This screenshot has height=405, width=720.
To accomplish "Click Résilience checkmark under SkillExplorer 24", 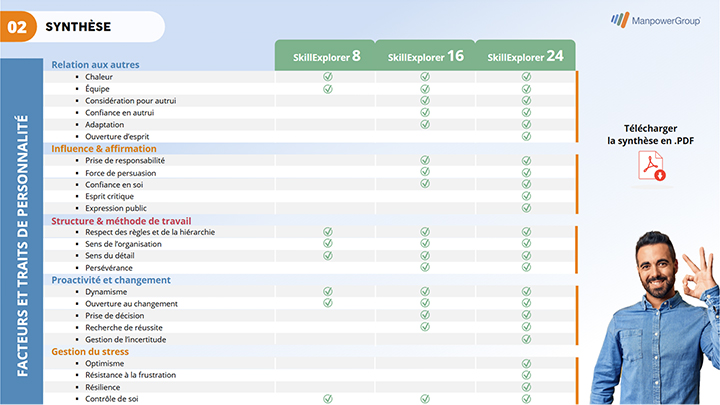I will pyautogui.click(x=526, y=387).
